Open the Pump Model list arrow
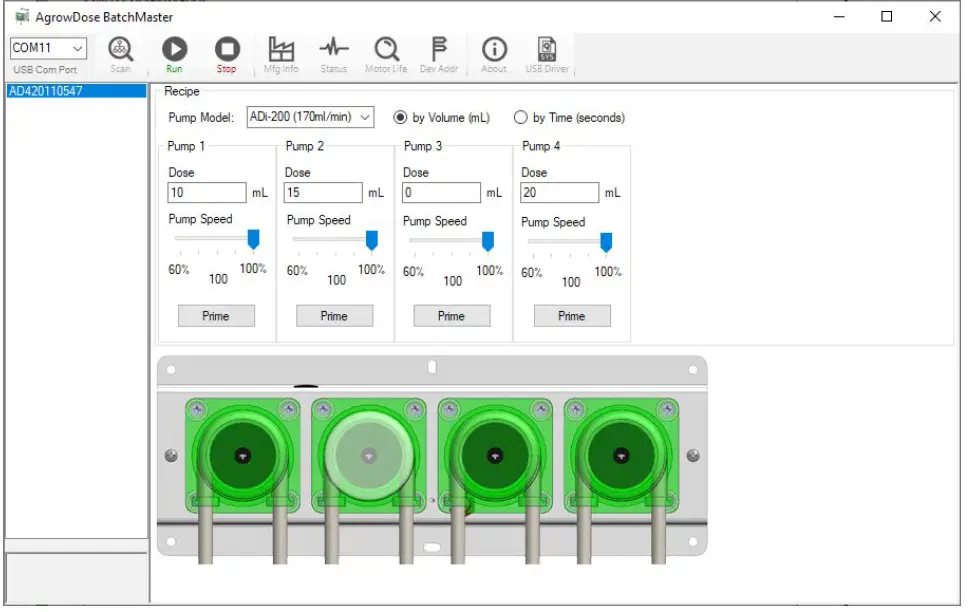Viewport: 969px width, 612px height. pyautogui.click(x=364, y=117)
